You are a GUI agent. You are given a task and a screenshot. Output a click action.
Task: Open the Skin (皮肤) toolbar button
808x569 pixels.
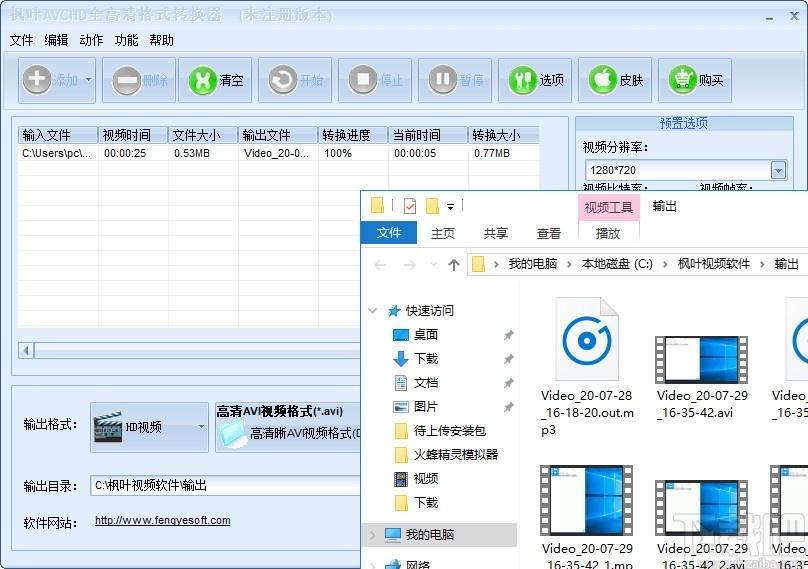pos(615,80)
